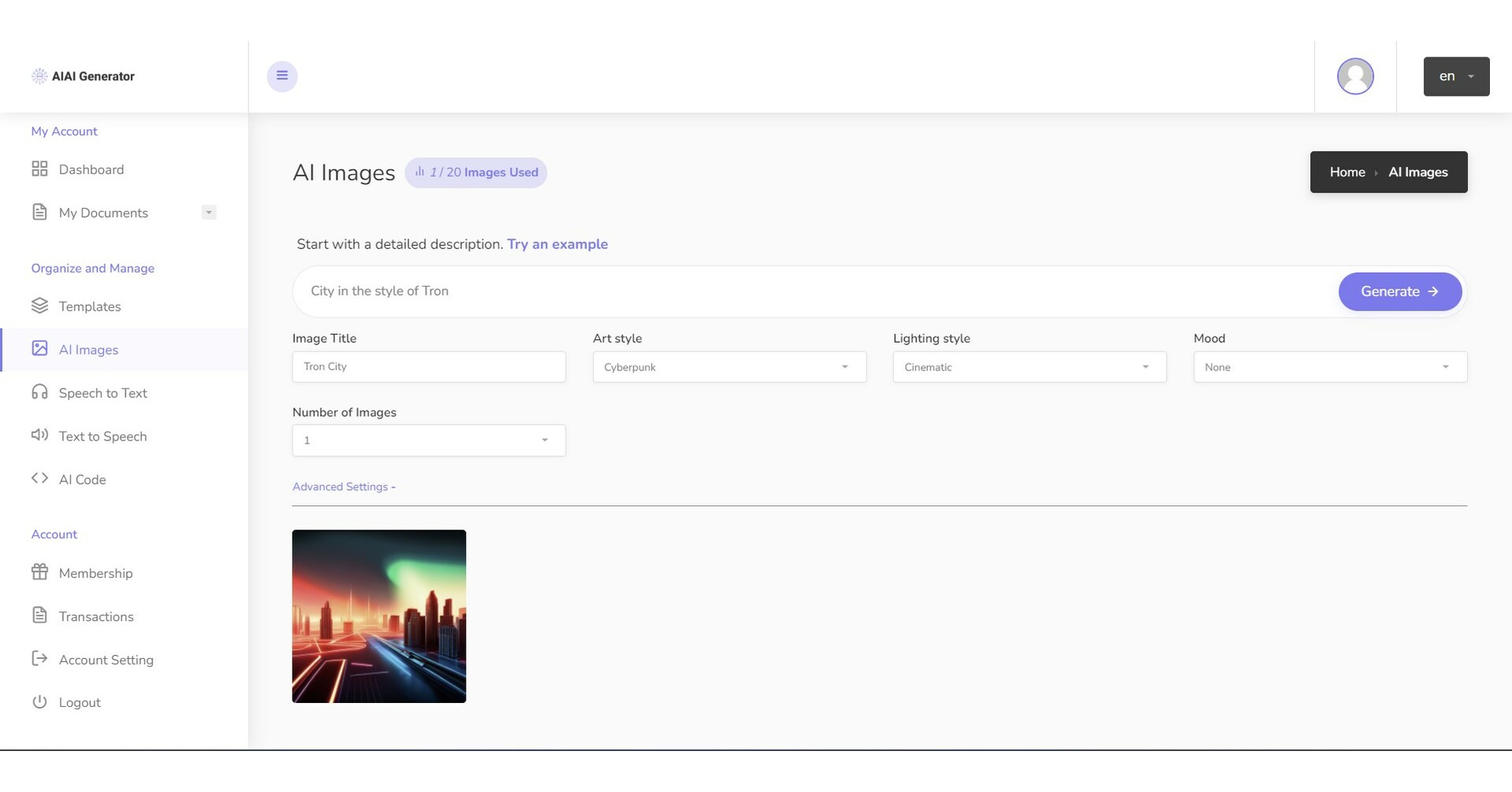Click the Logout power icon
Image resolution: width=1512 pixels, height=792 pixels.
(39, 702)
